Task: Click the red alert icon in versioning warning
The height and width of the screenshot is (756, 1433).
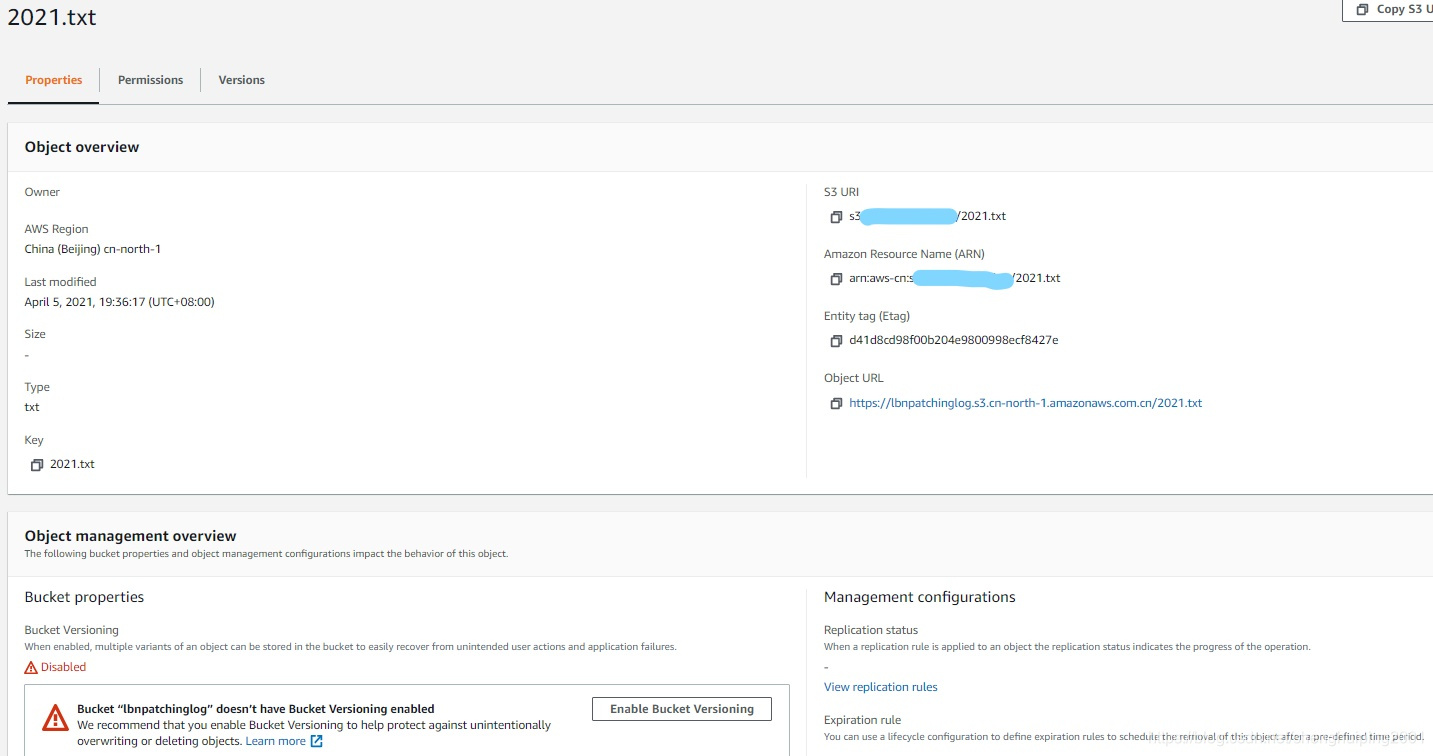Action: (x=56, y=716)
